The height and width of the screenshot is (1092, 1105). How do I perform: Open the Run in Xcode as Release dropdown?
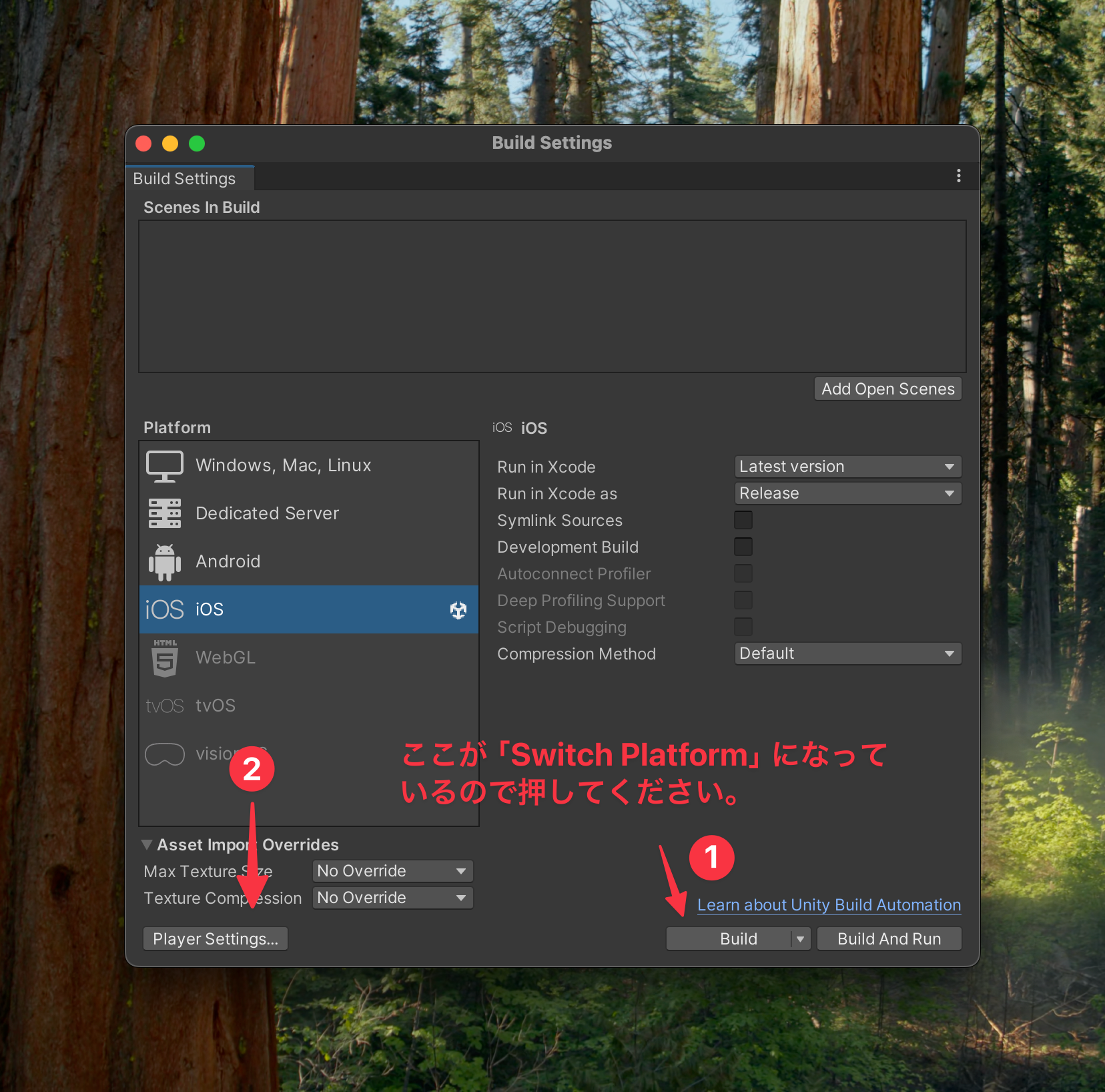[x=847, y=493]
